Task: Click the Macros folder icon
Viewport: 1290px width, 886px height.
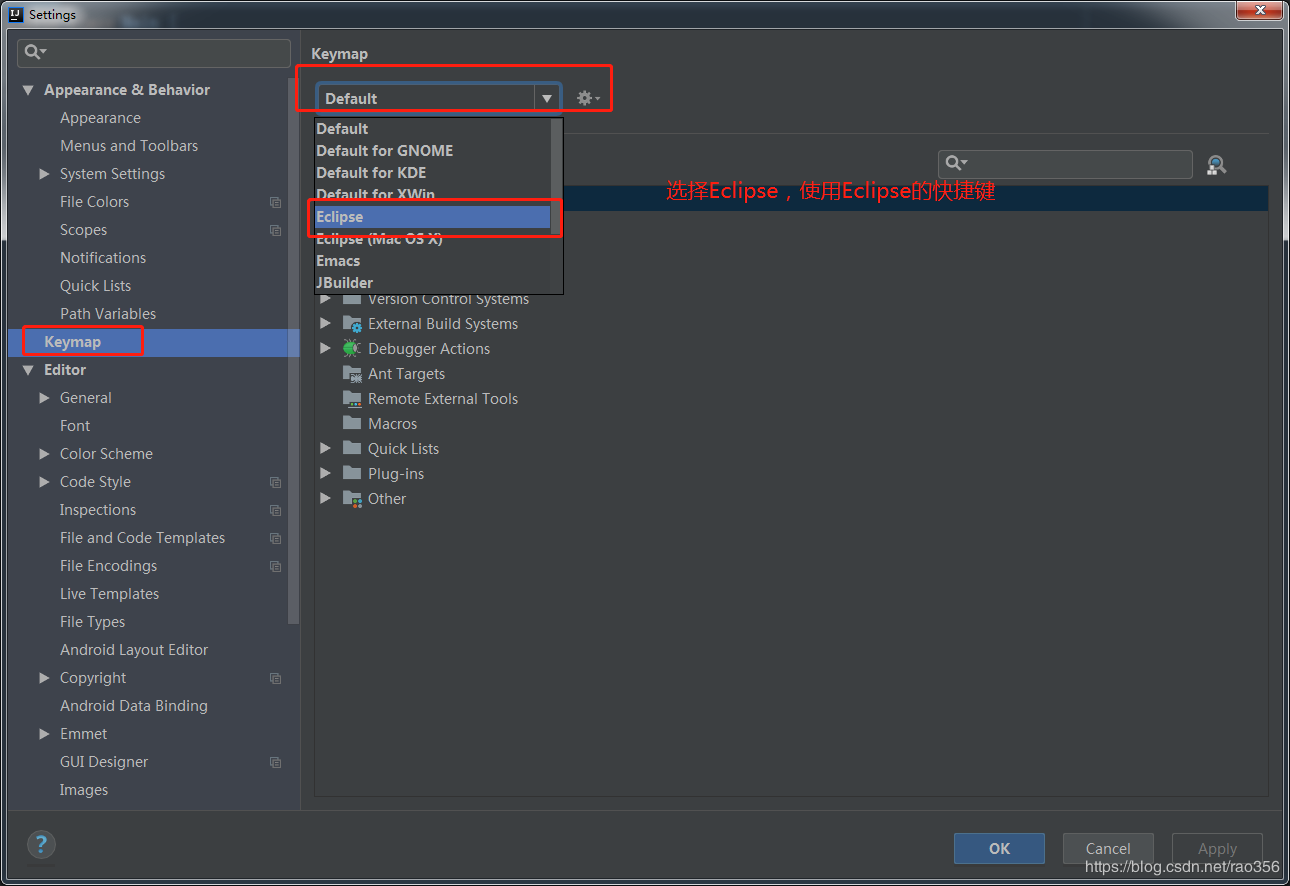Action: (x=352, y=423)
